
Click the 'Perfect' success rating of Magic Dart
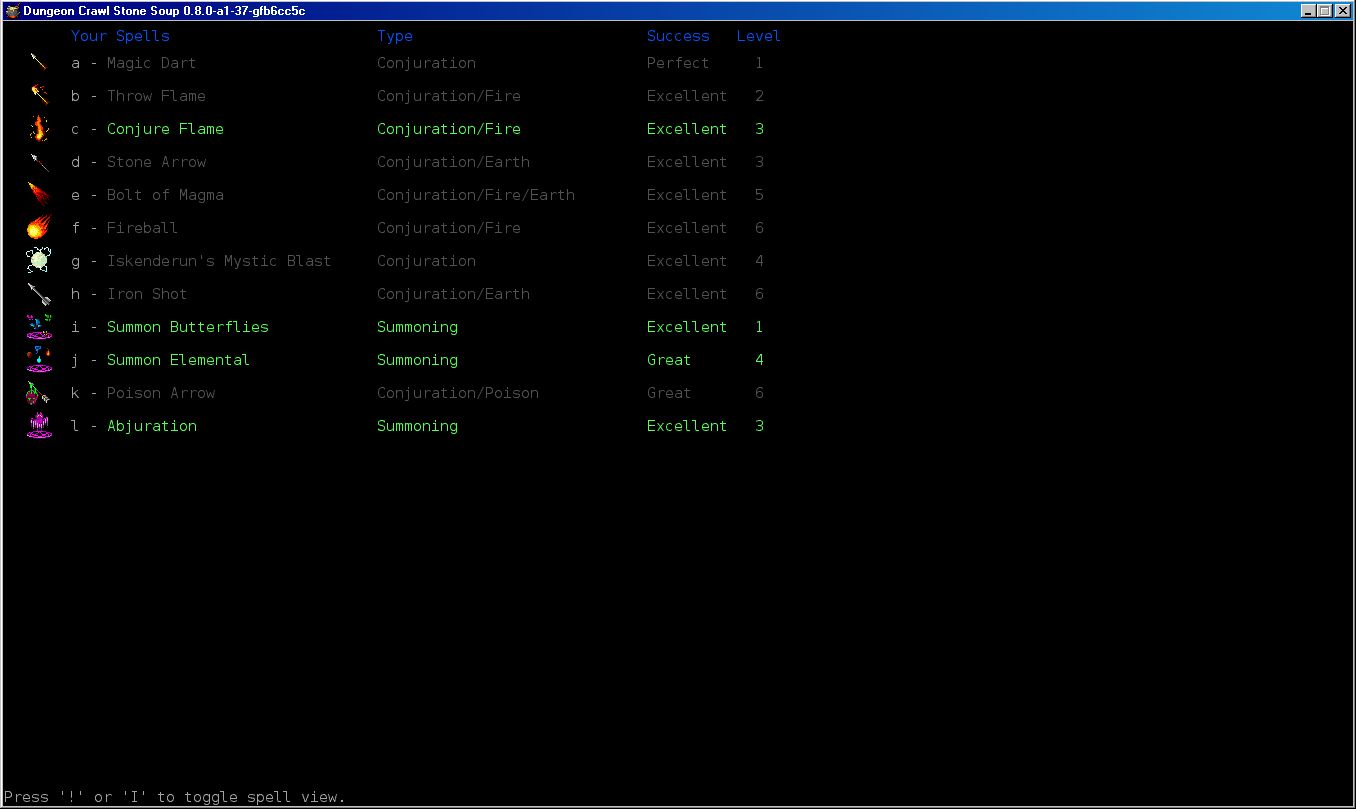point(678,63)
